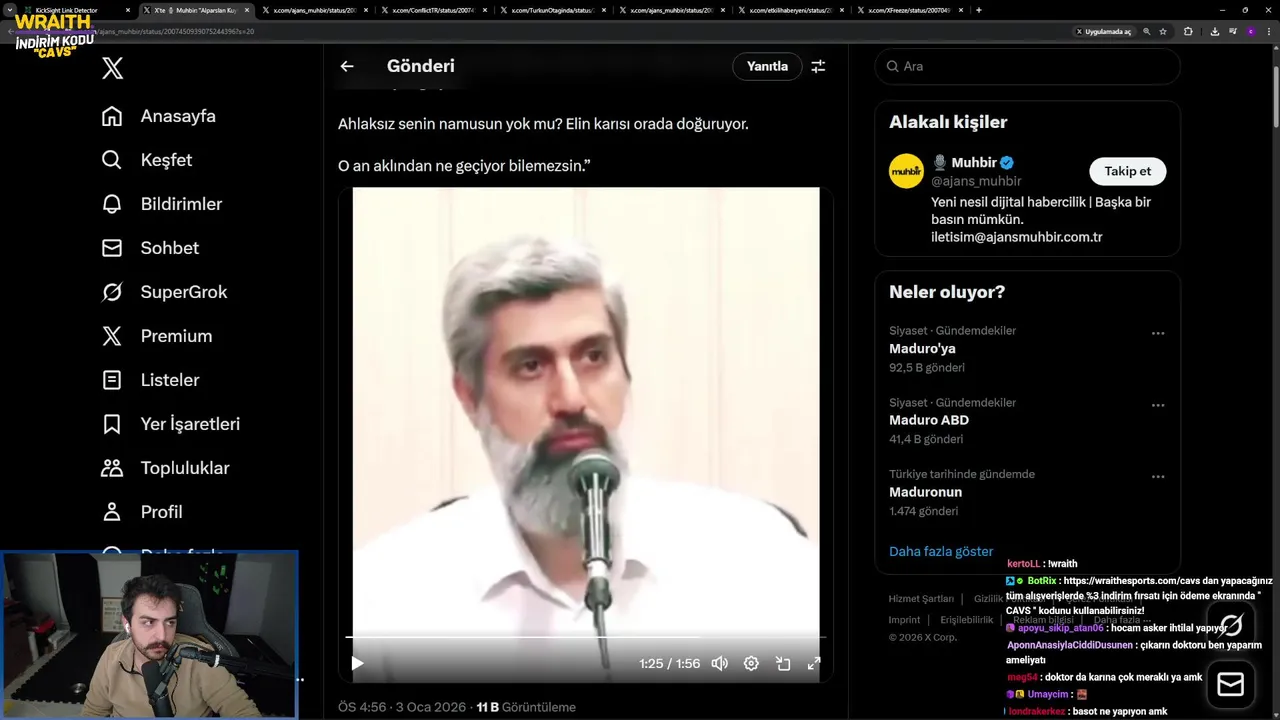Open Listeler page

pos(151,380)
